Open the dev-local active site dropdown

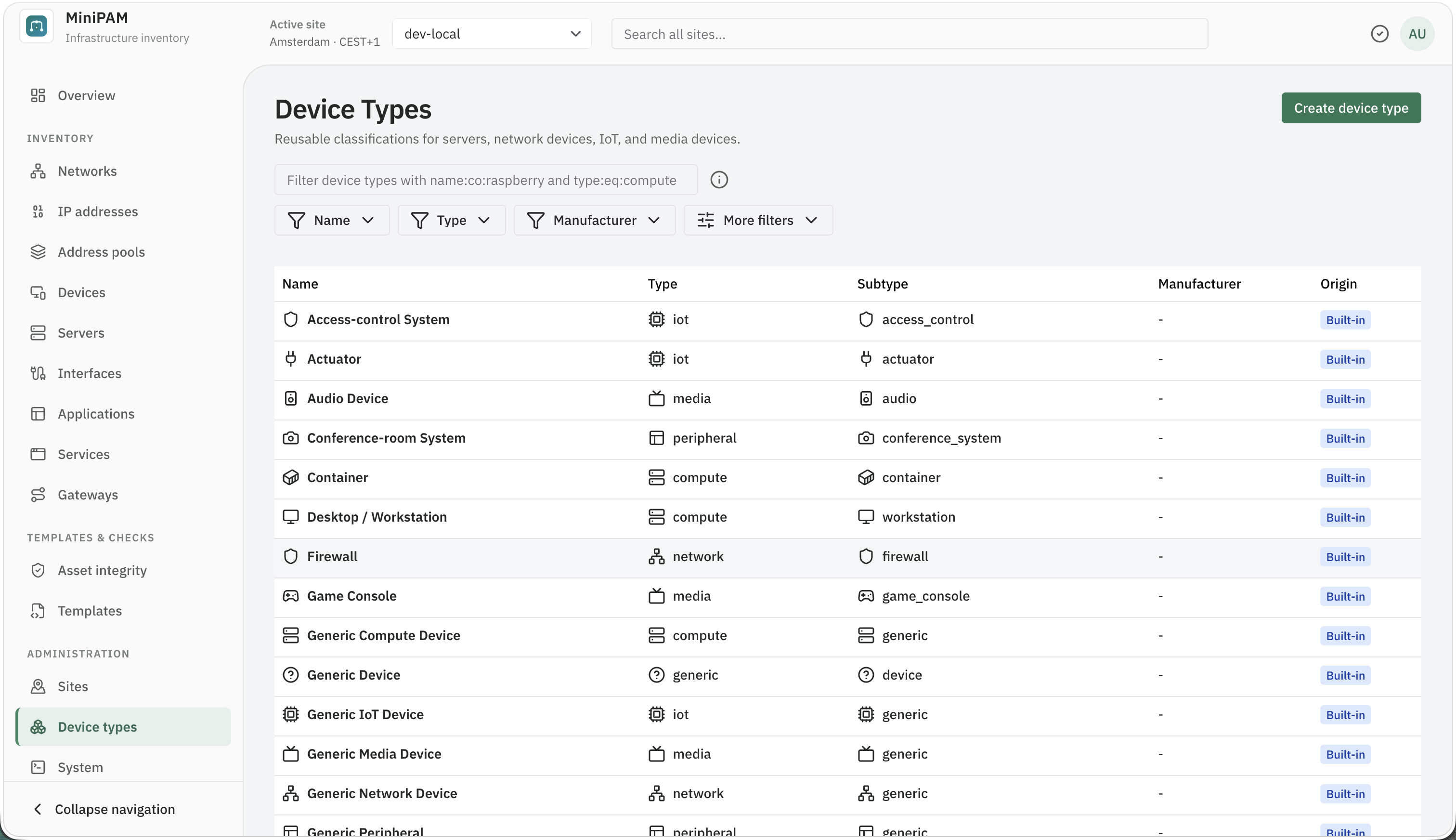[x=492, y=34]
